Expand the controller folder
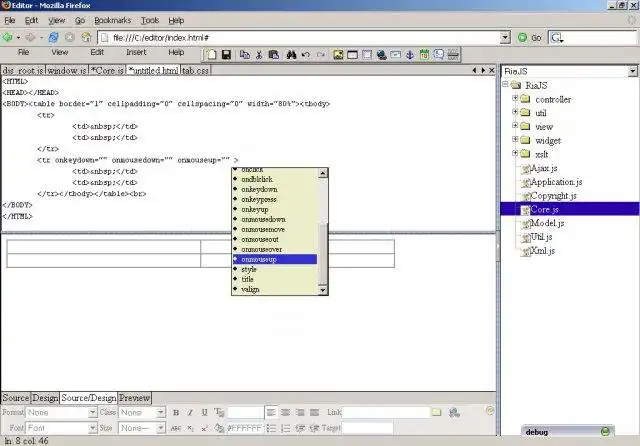The image size is (640, 446). (515, 98)
